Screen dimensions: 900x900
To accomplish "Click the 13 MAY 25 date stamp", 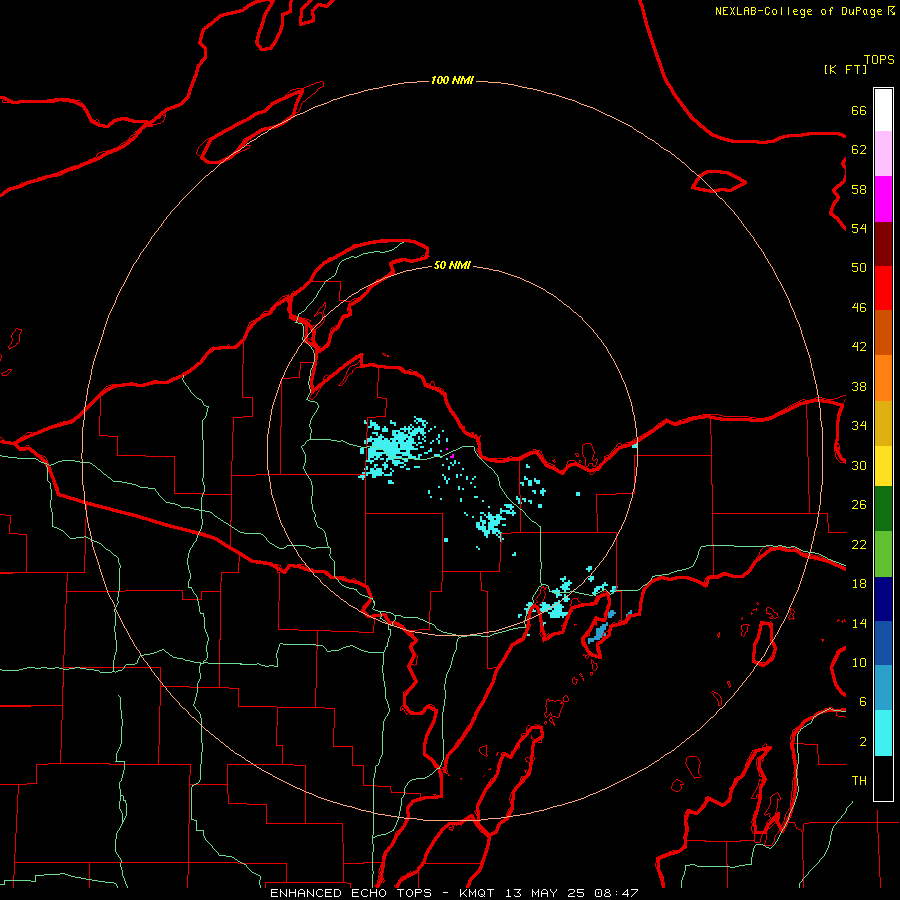I will point(544,893).
